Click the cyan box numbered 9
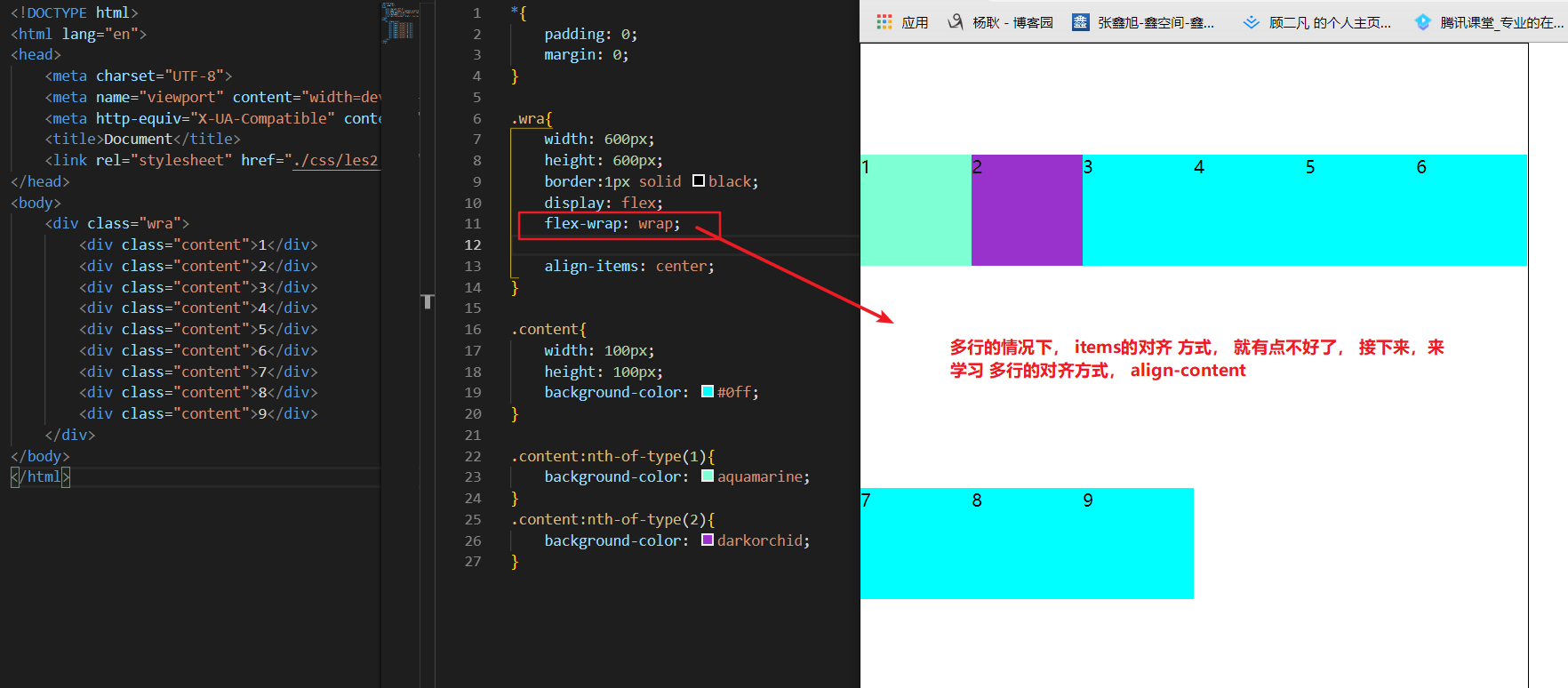This screenshot has height=688, width=1568. tap(1138, 543)
